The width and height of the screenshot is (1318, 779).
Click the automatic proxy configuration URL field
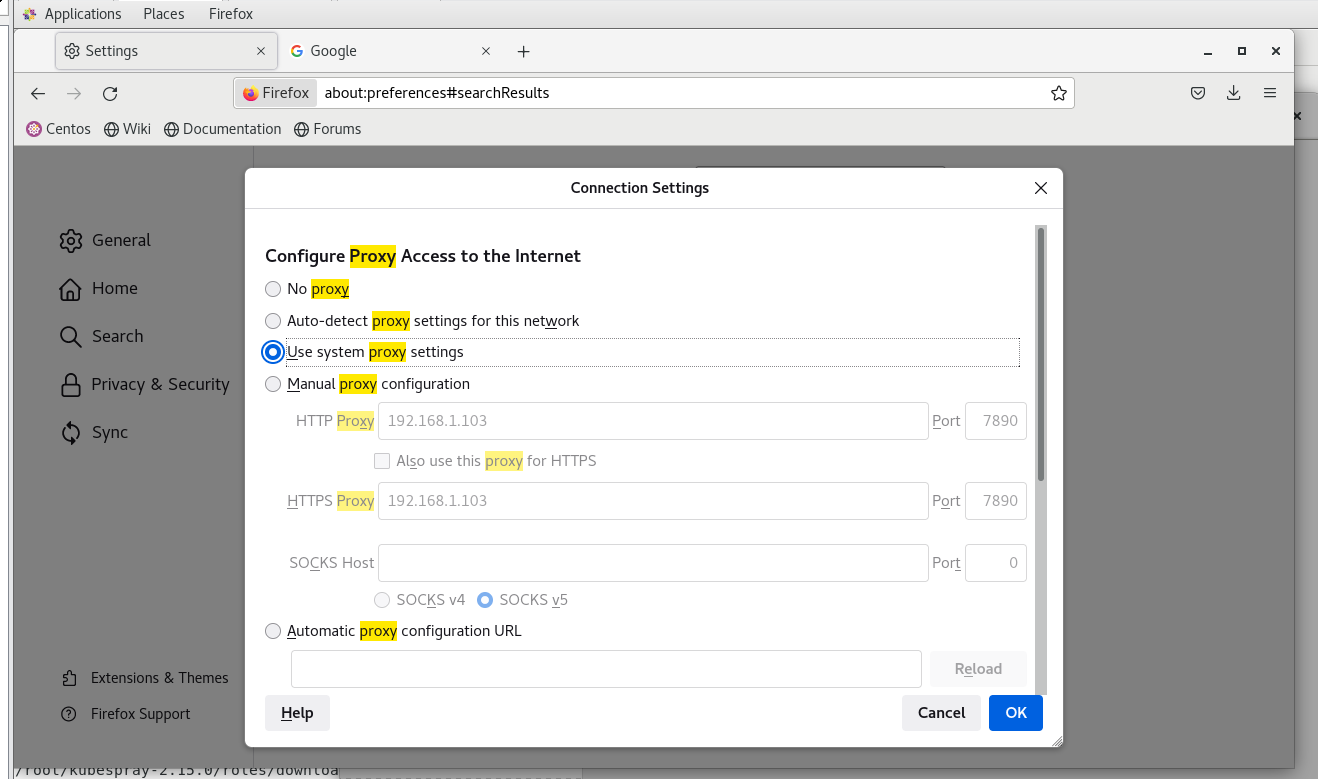click(x=606, y=669)
